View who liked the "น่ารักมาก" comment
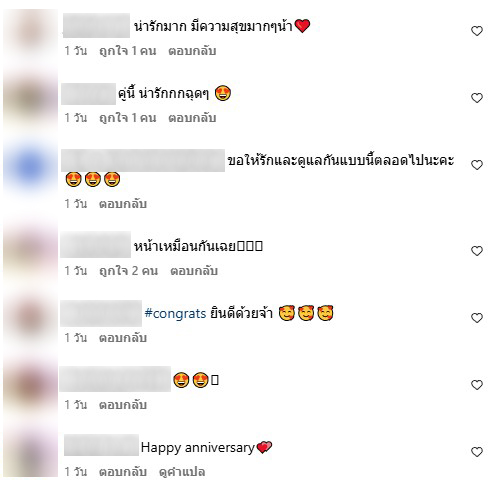Screen dimensions: 494x493 click(x=128, y=51)
